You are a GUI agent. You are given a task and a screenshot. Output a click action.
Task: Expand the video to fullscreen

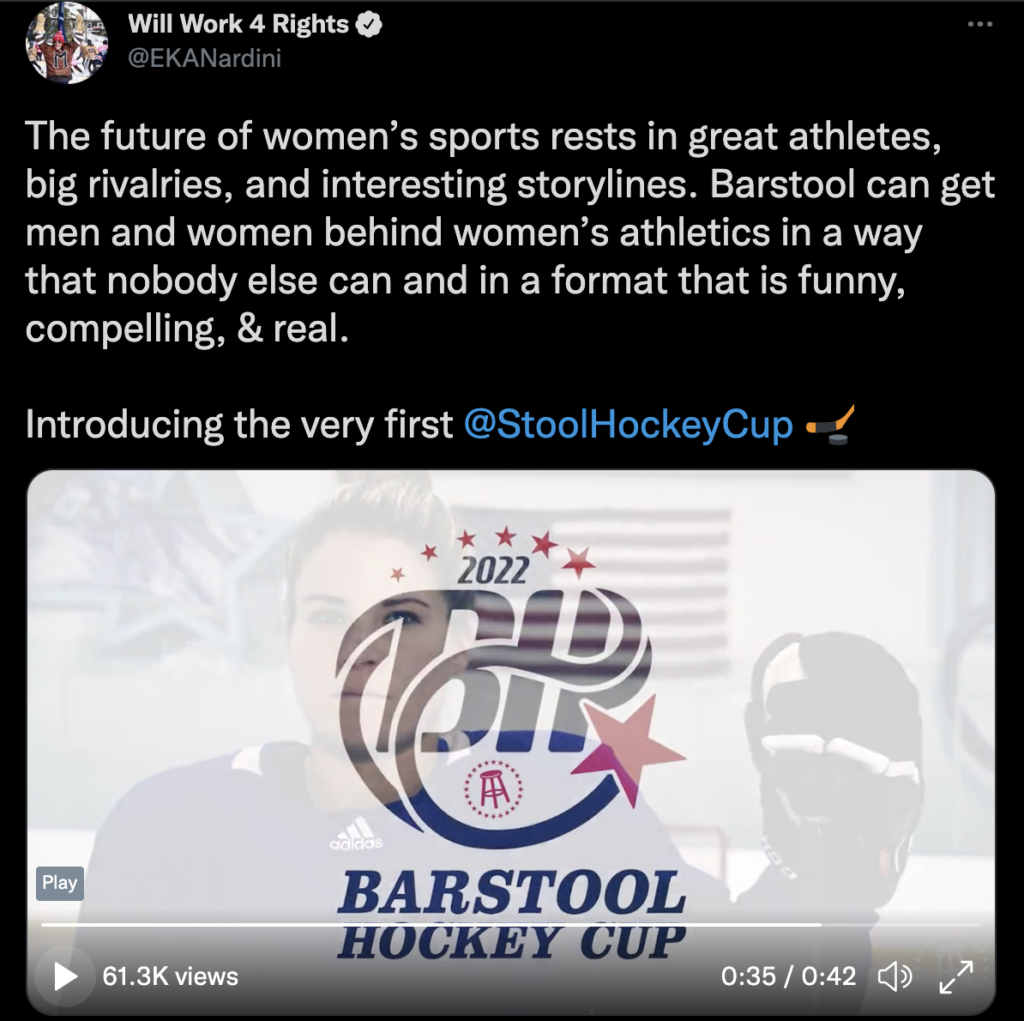pos(956,977)
